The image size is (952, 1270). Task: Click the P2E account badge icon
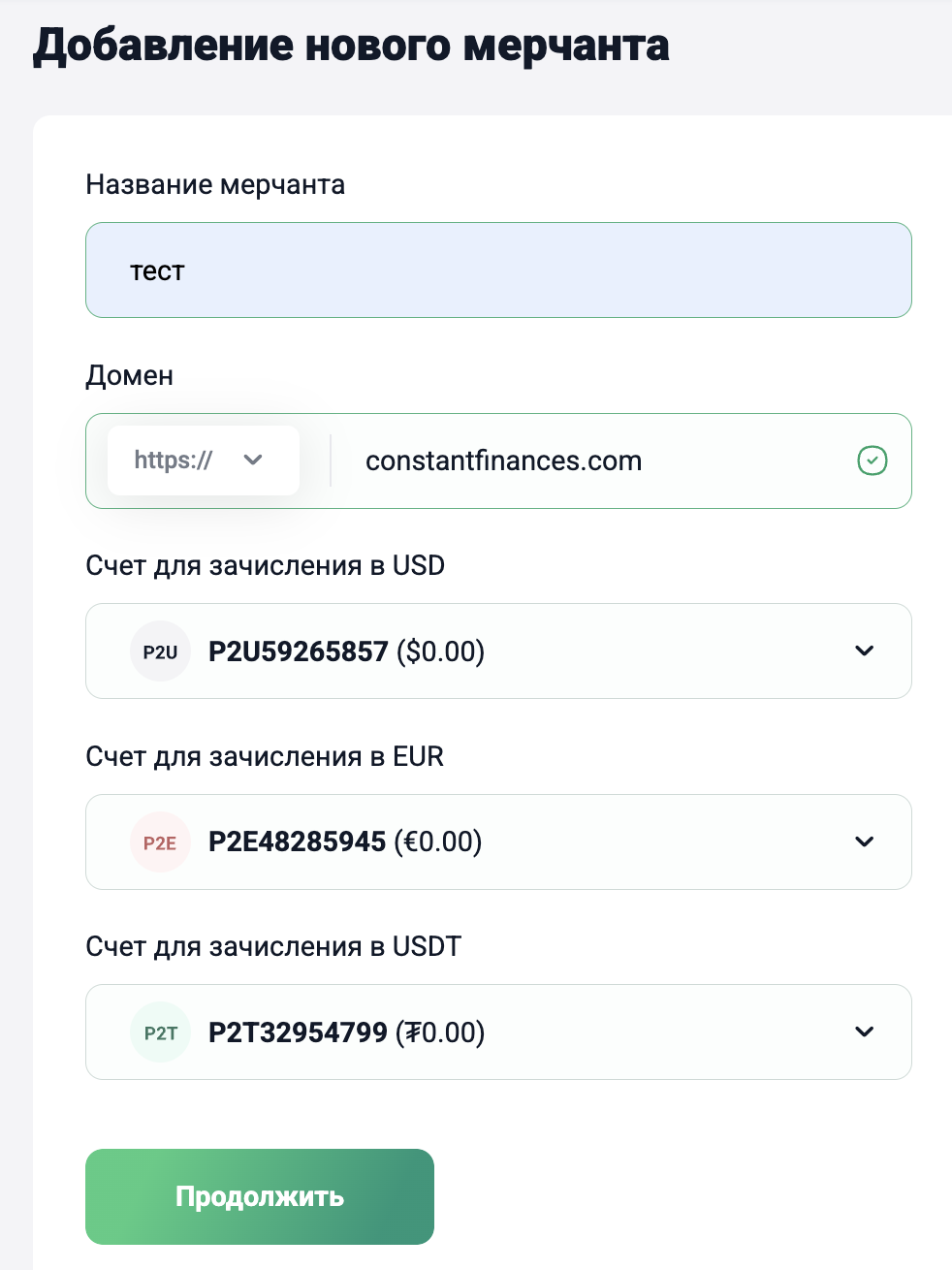(160, 842)
